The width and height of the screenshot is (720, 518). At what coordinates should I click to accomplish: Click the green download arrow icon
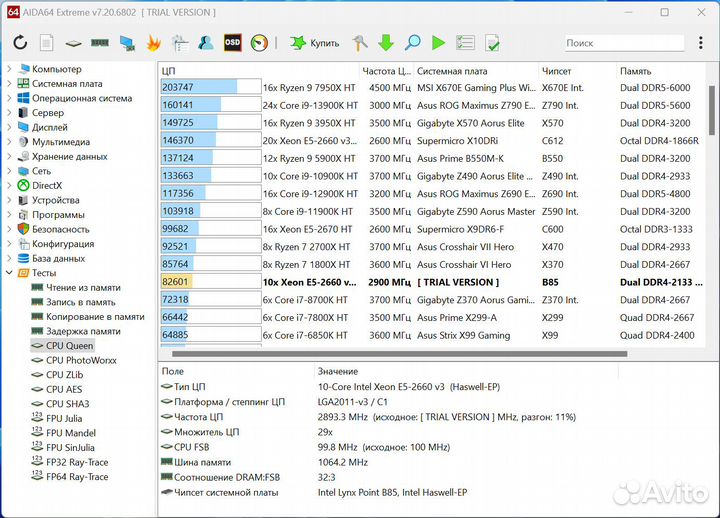[x=385, y=43]
